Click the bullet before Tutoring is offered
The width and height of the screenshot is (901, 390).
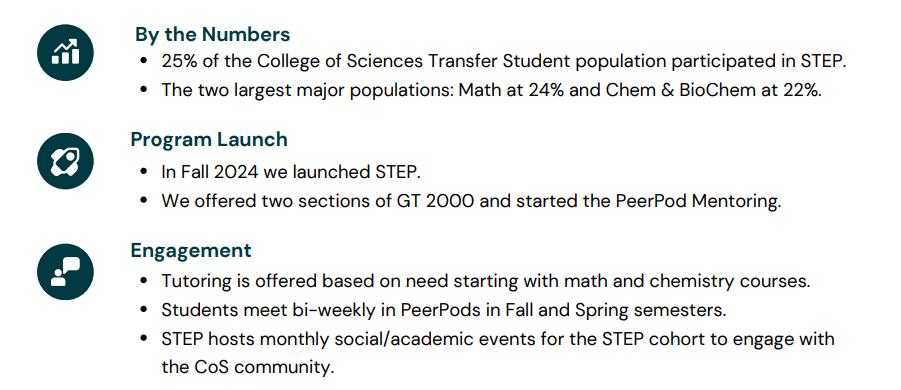(144, 282)
